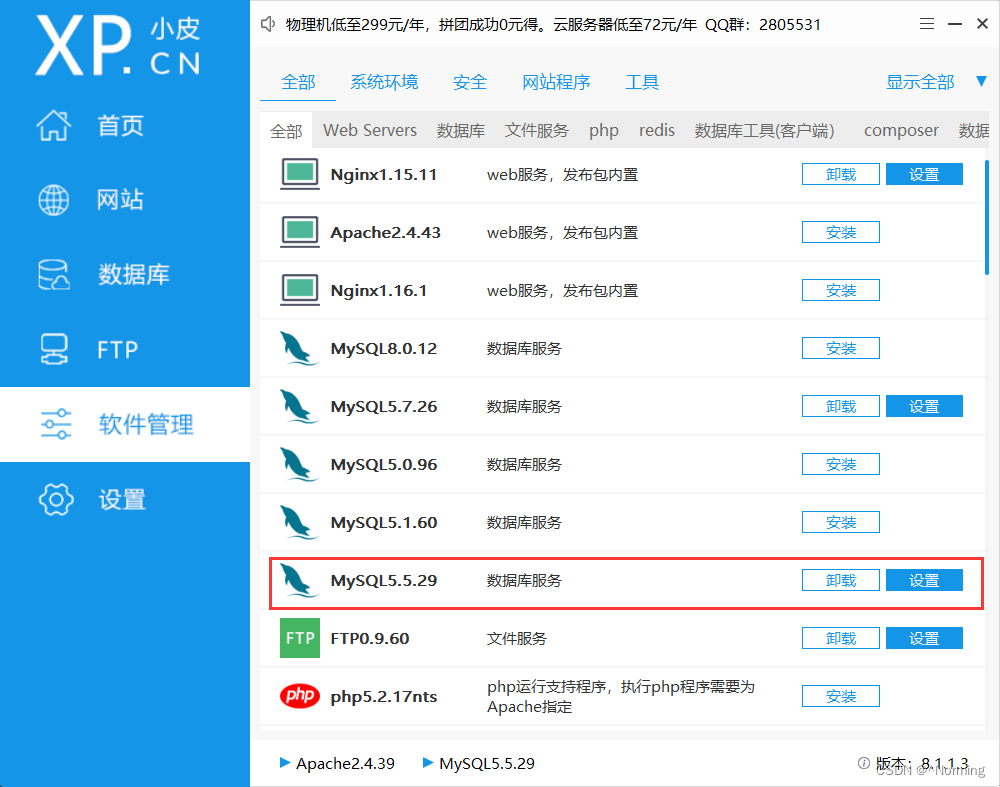Click the FTP server icon in the sidebar
This screenshot has width=1000, height=787.
[54, 349]
